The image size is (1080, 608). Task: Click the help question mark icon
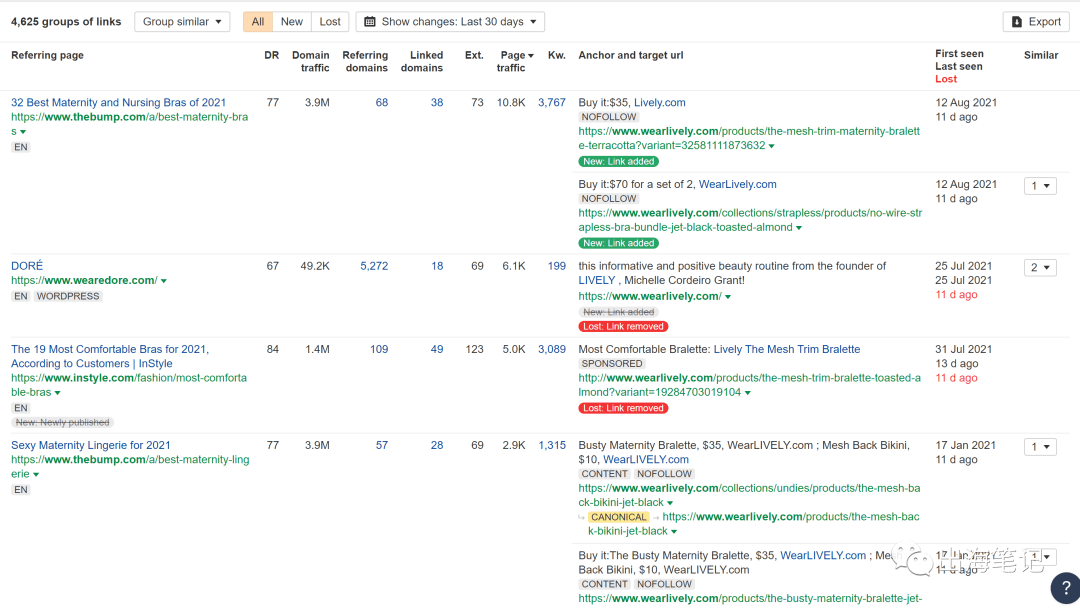[x=1066, y=588]
